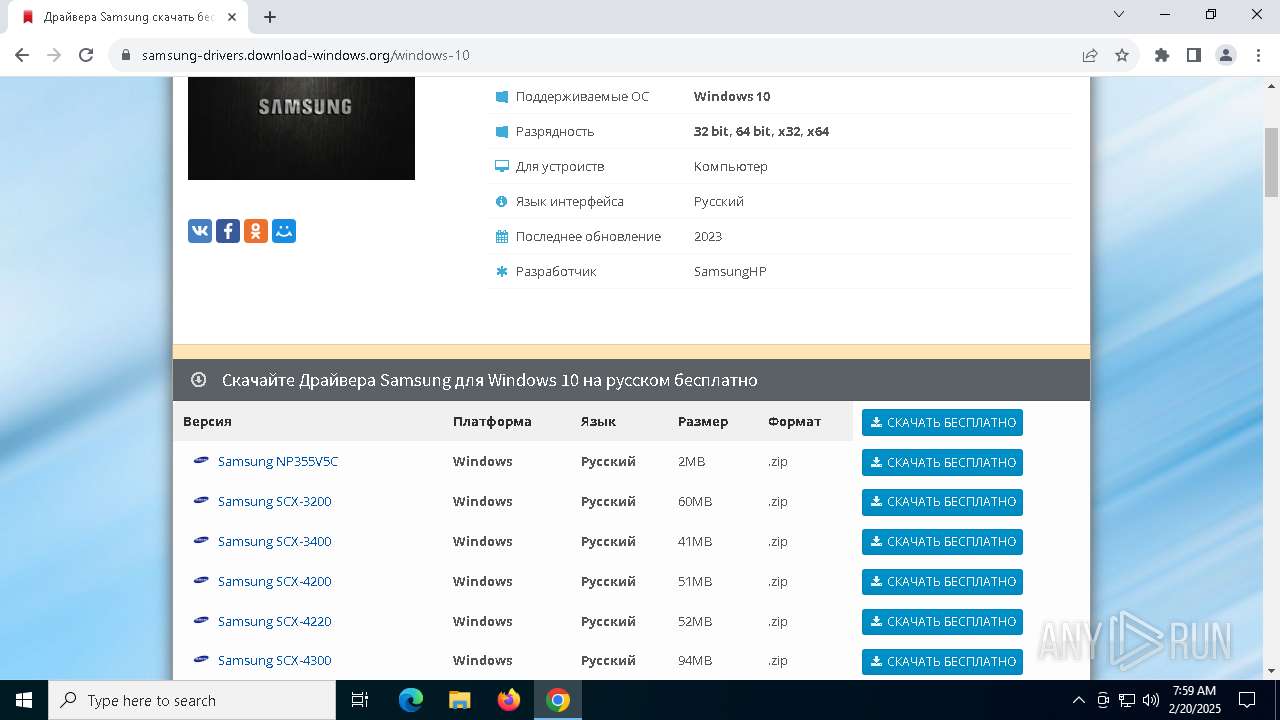The height and width of the screenshot is (720, 1280).
Task: Reload the current page
Action: point(86,55)
